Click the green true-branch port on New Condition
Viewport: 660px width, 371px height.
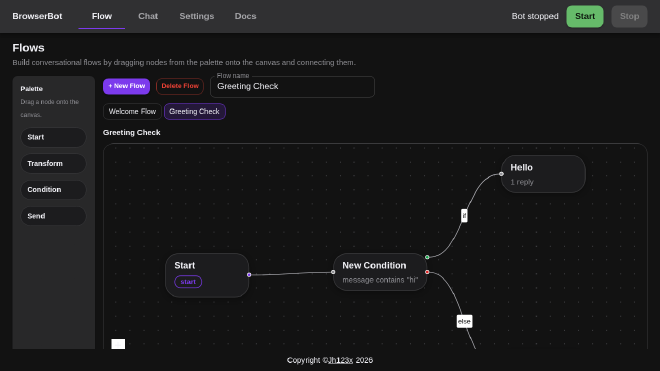[x=427, y=257]
